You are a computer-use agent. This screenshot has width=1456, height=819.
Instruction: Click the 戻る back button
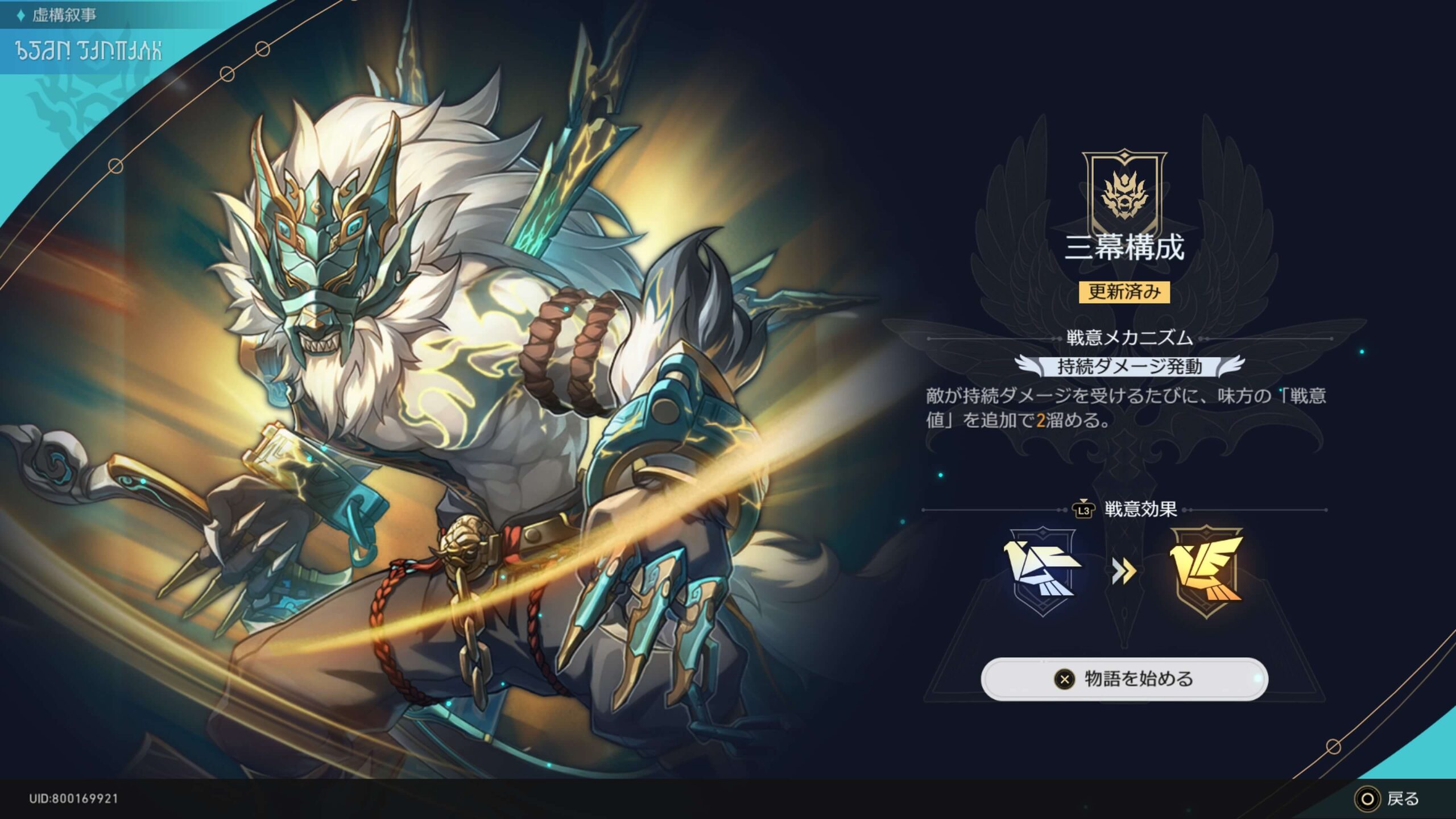pyautogui.click(x=1387, y=799)
